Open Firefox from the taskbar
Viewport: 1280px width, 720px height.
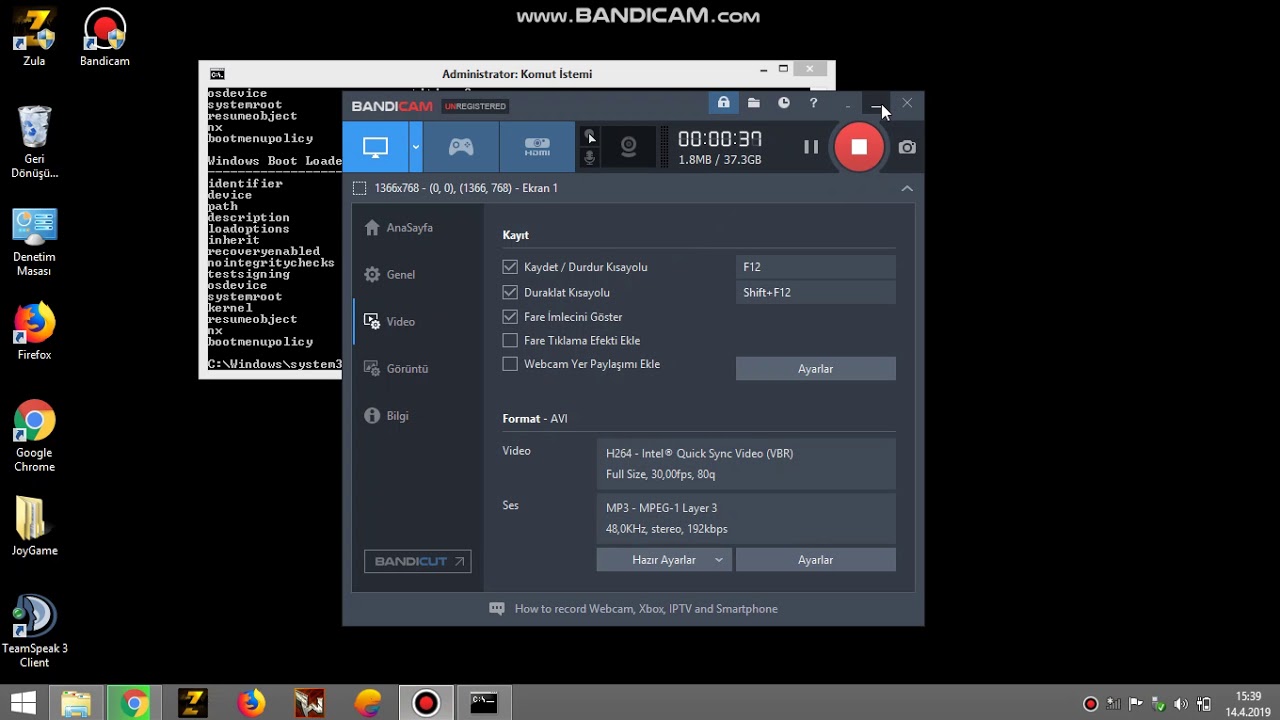[x=251, y=703]
